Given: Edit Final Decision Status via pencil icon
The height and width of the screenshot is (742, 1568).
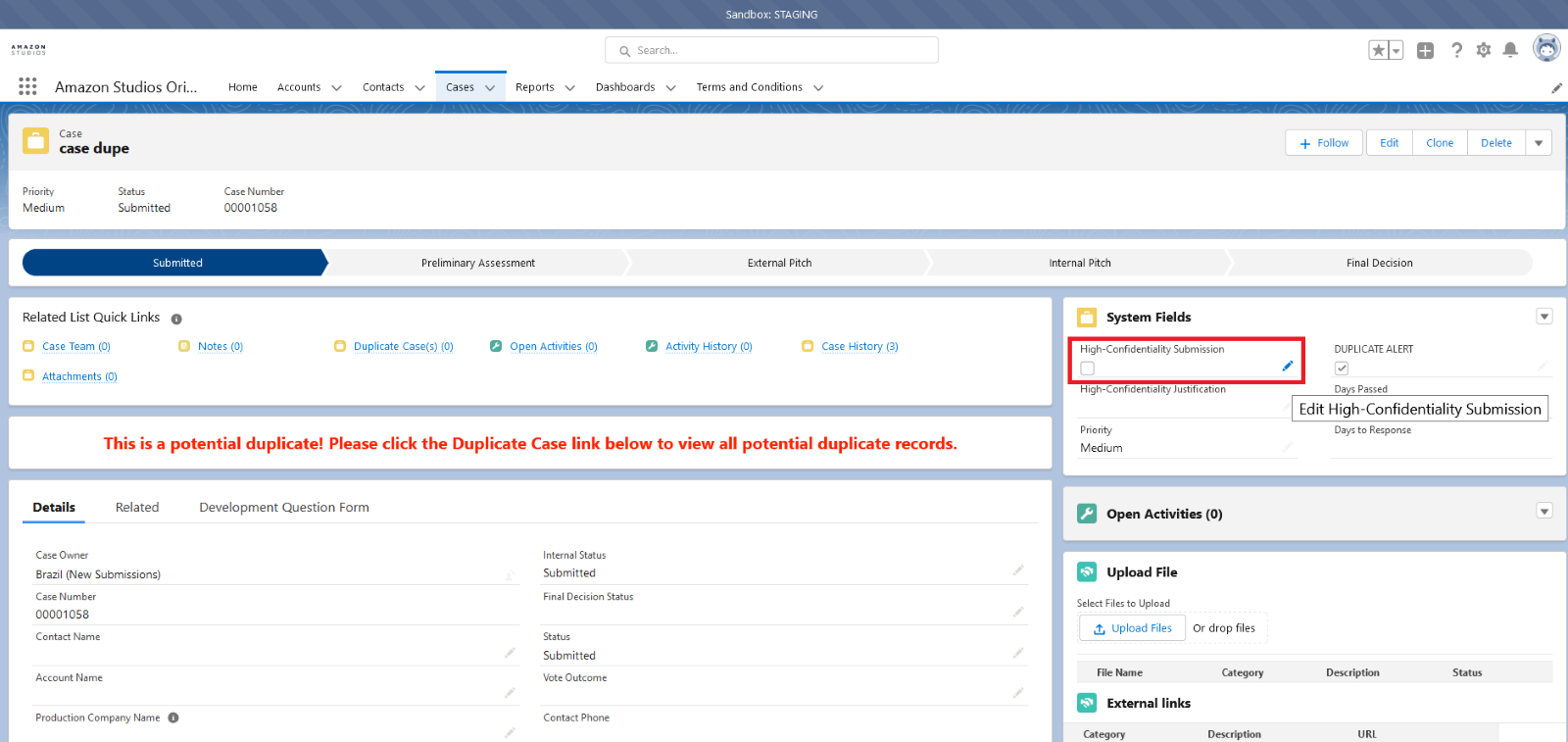Looking at the screenshot, I should pyautogui.click(x=1018, y=612).
